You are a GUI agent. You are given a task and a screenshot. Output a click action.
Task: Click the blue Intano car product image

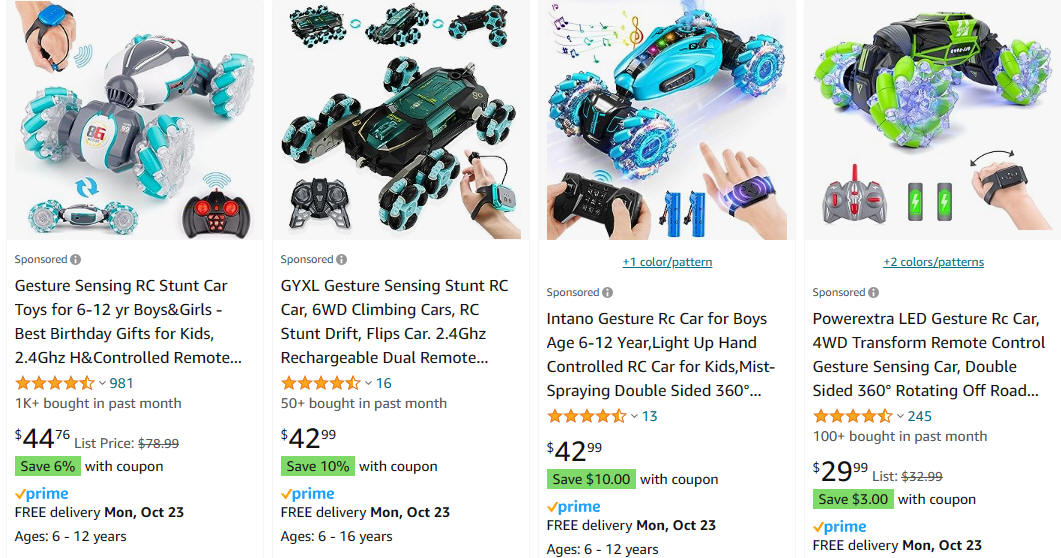[667, 120]
